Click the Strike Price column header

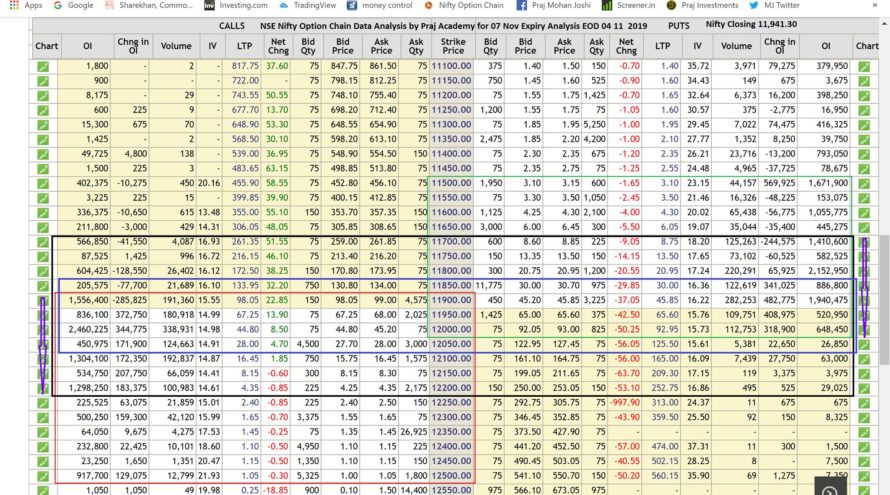point(453,46)
